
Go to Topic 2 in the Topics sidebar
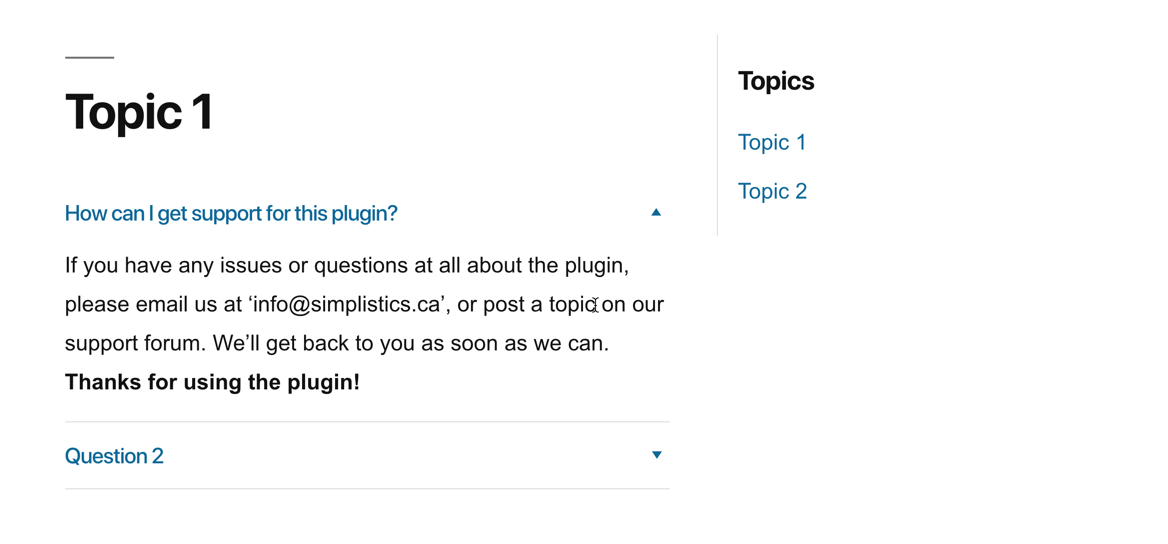[772, 192]
